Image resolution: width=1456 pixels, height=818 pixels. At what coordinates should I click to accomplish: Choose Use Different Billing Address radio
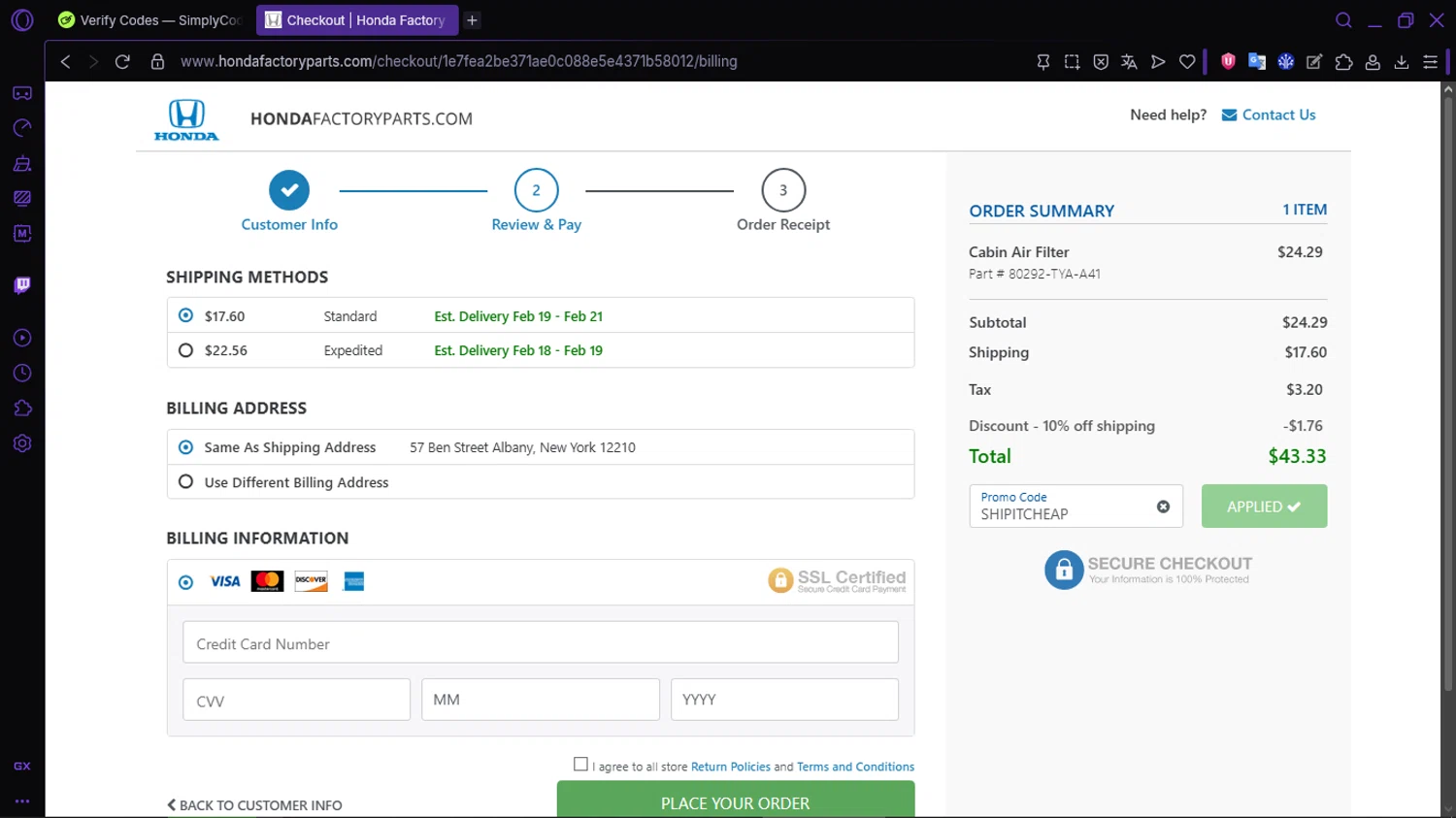click(185, 481)
